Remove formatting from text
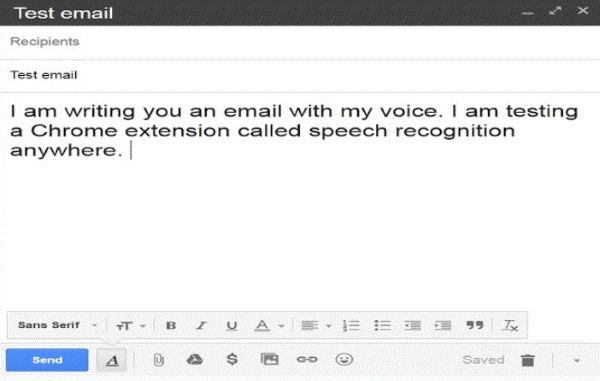 [510, 326]
